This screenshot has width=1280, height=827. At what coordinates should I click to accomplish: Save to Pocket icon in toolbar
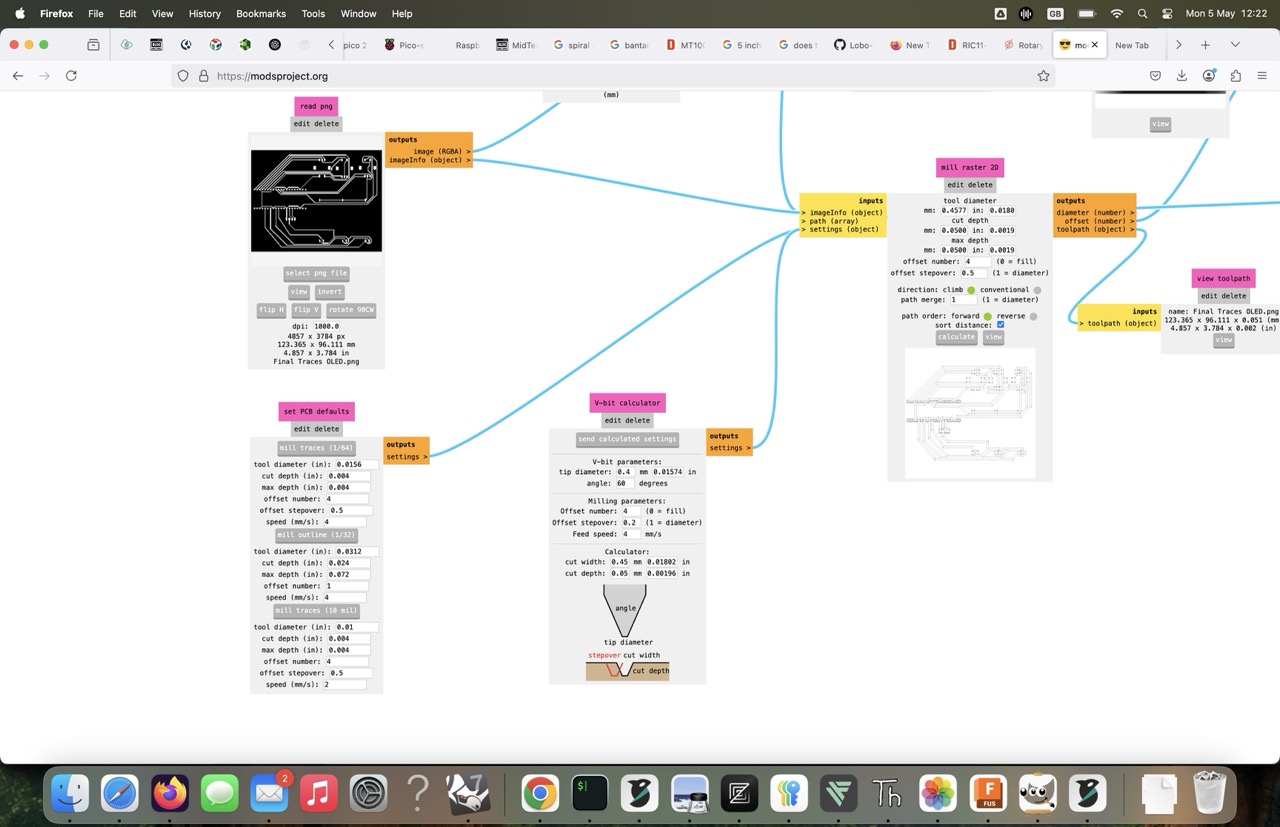coord(1155,76)
